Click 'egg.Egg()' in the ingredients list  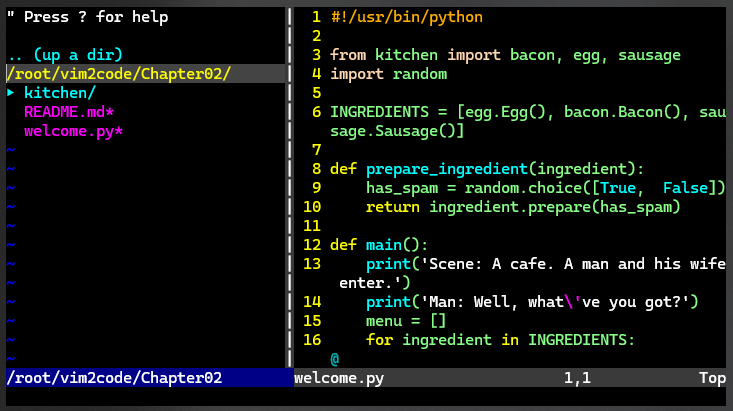pyautogui.click(x=505, y=112)
